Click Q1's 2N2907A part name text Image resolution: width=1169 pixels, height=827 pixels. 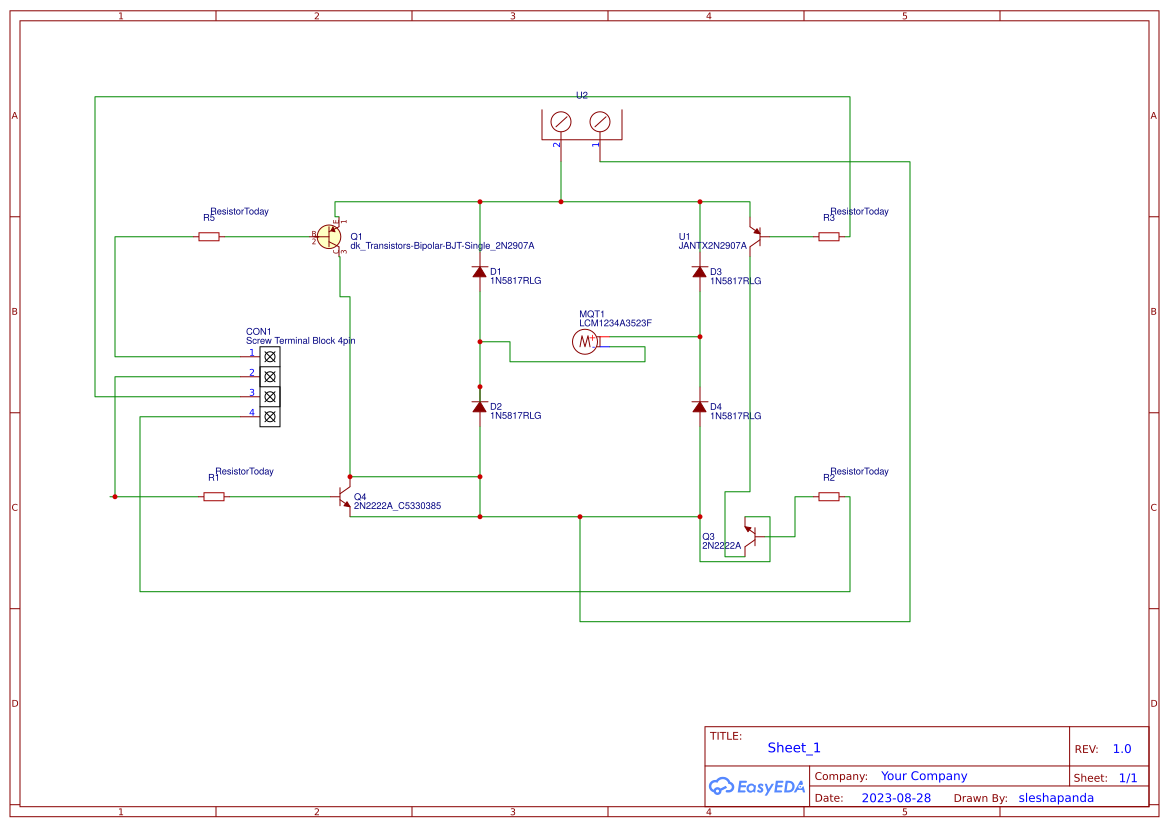442,246
